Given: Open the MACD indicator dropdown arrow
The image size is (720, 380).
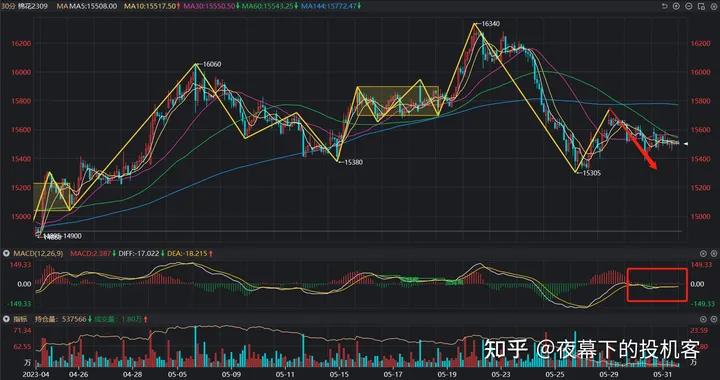Looking at the screenshot, I should (x=5, y=253).
